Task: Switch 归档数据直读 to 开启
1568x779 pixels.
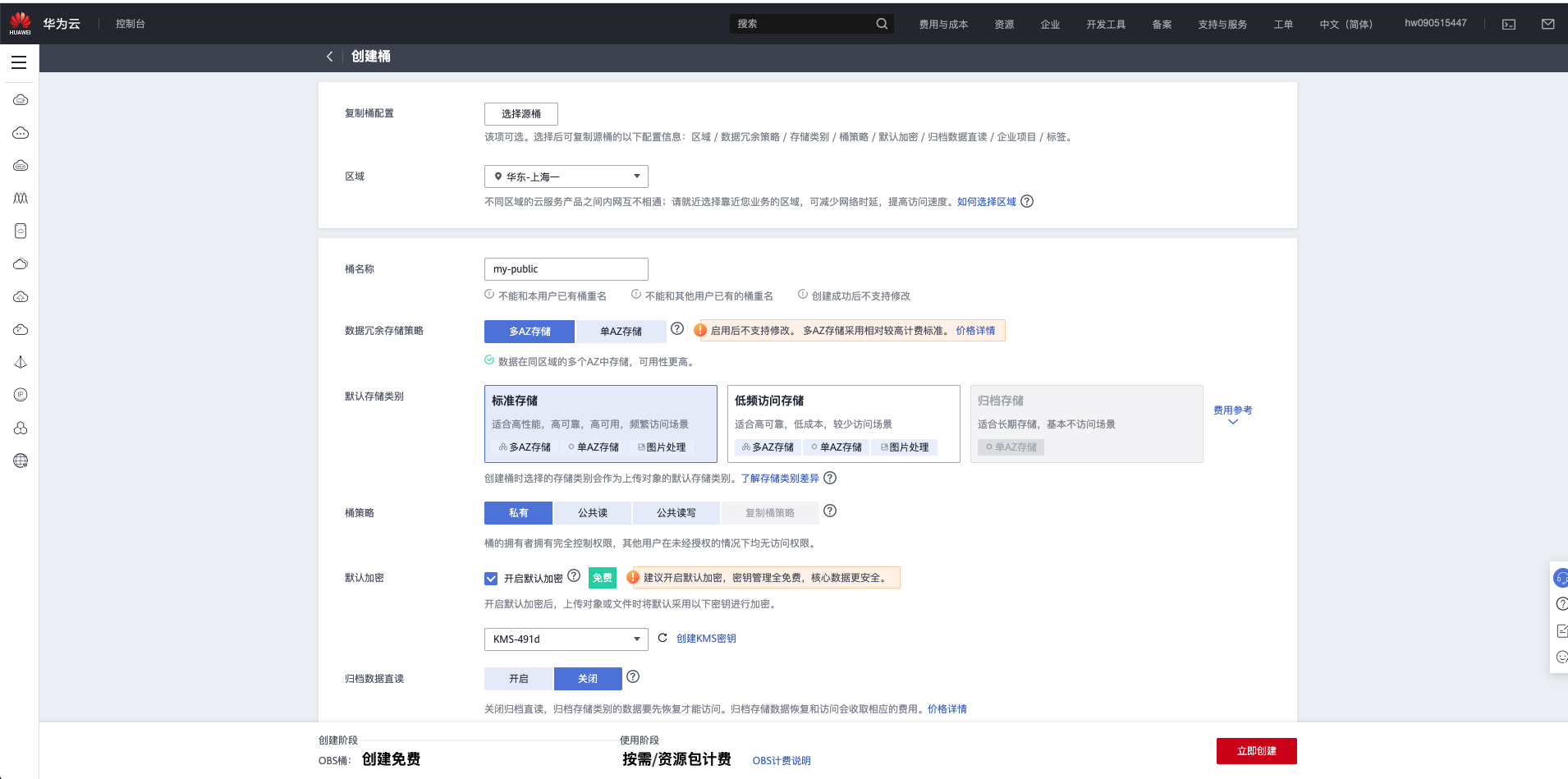Action: (x=518, y=678)
